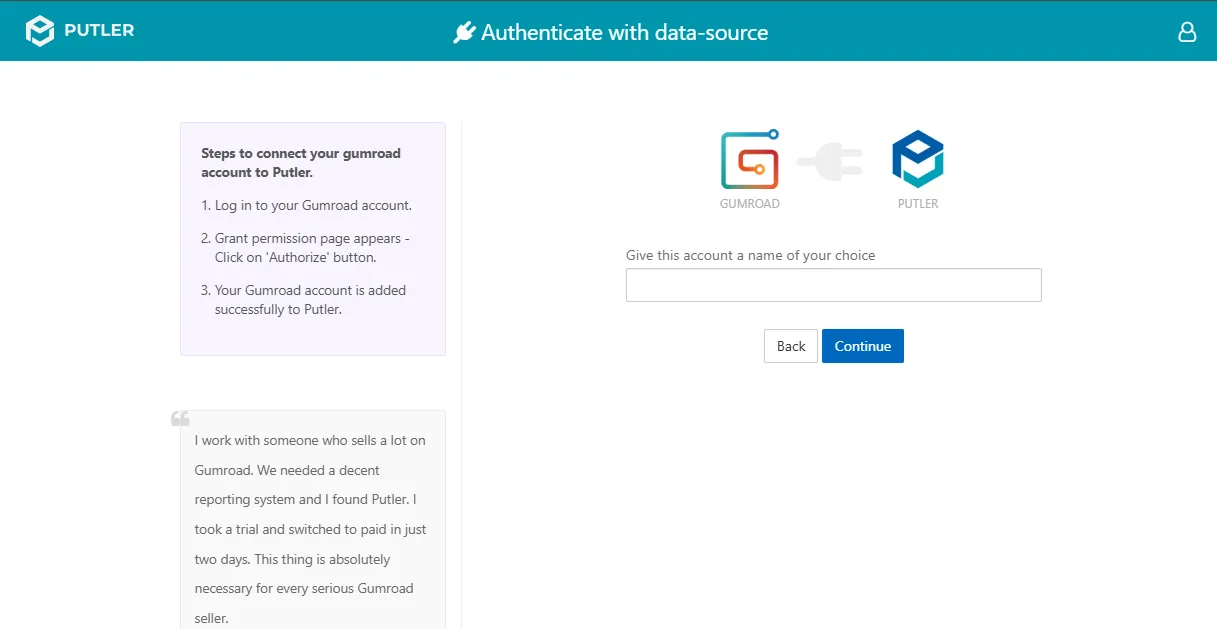Click the plug icon beside the page title
1217x629 pixels.
[464, 33]
